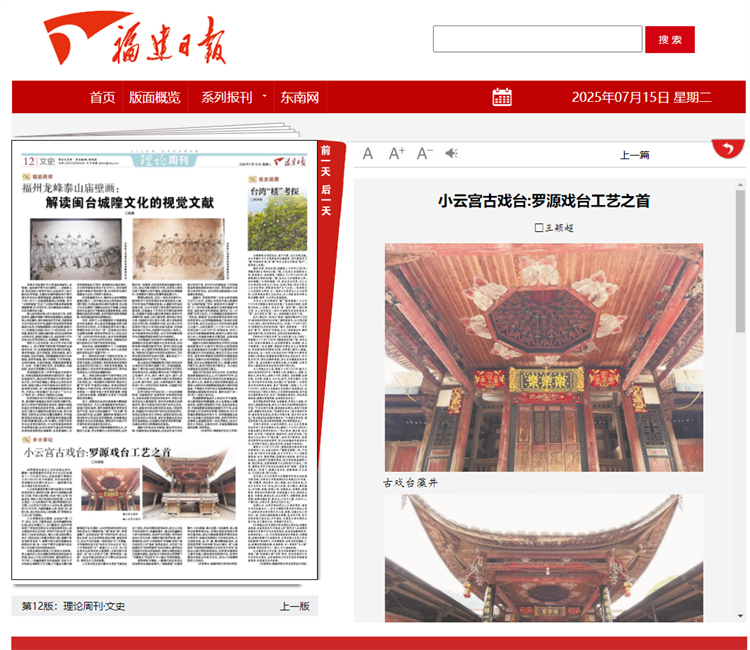Go to 首页 in navigation bar
Screen dimensions: 750x650
(x=102, y=97)
